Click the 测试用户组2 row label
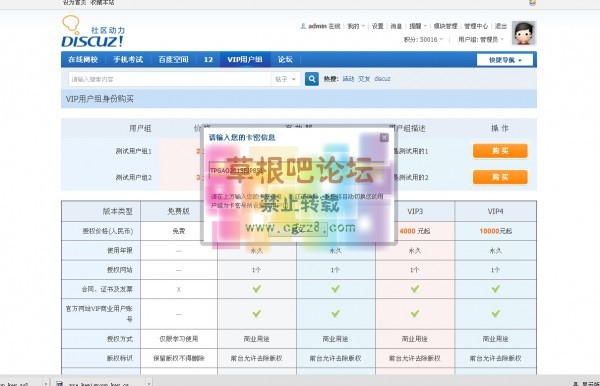Image resolution: width=600 pixels, height=386 pixels. (x=134, y=178)
